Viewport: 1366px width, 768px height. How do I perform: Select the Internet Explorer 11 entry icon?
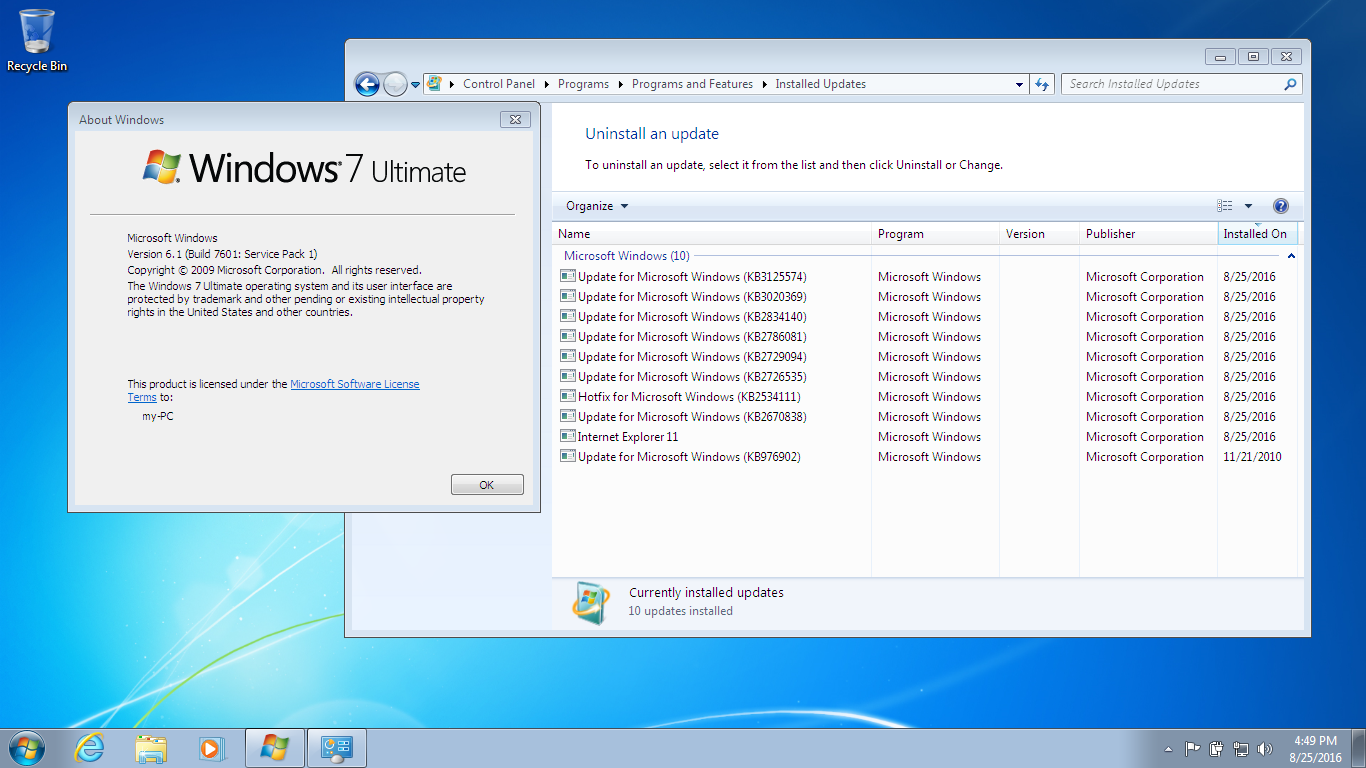pos(567,436)
